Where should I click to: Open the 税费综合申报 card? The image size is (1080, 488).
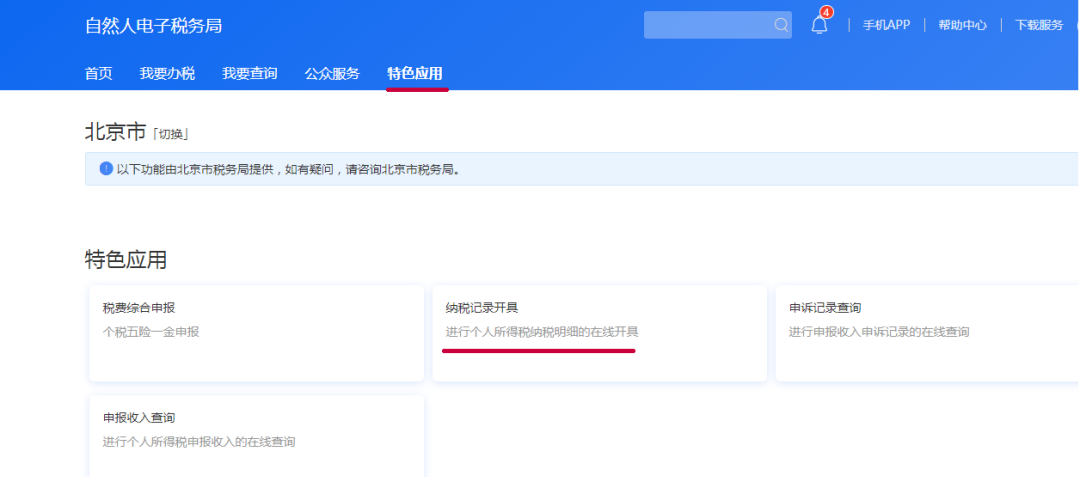coord(256,333)
